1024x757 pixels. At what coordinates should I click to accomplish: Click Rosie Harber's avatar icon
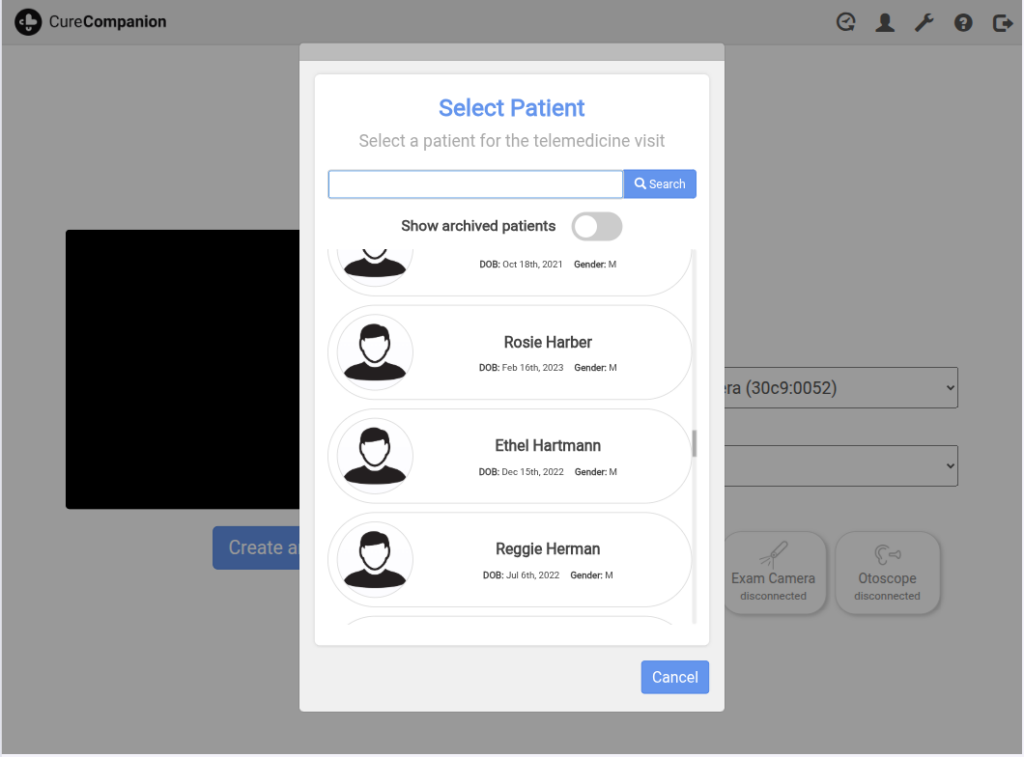pos(375,352)
